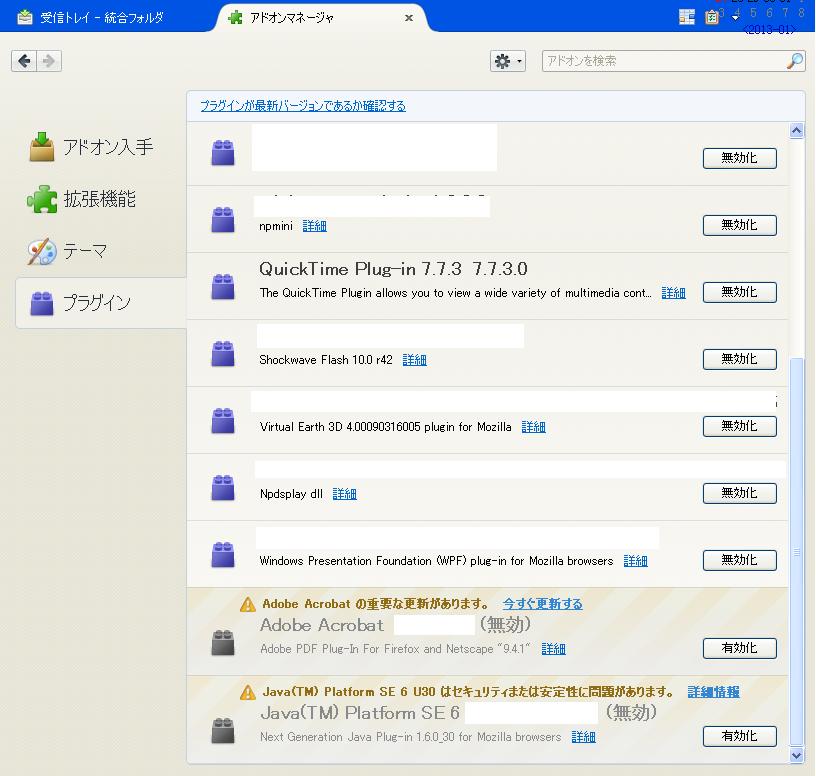Click the plugin list scrollbar up arrow
This screenshot has height=776, width=816.
(796, 130)
